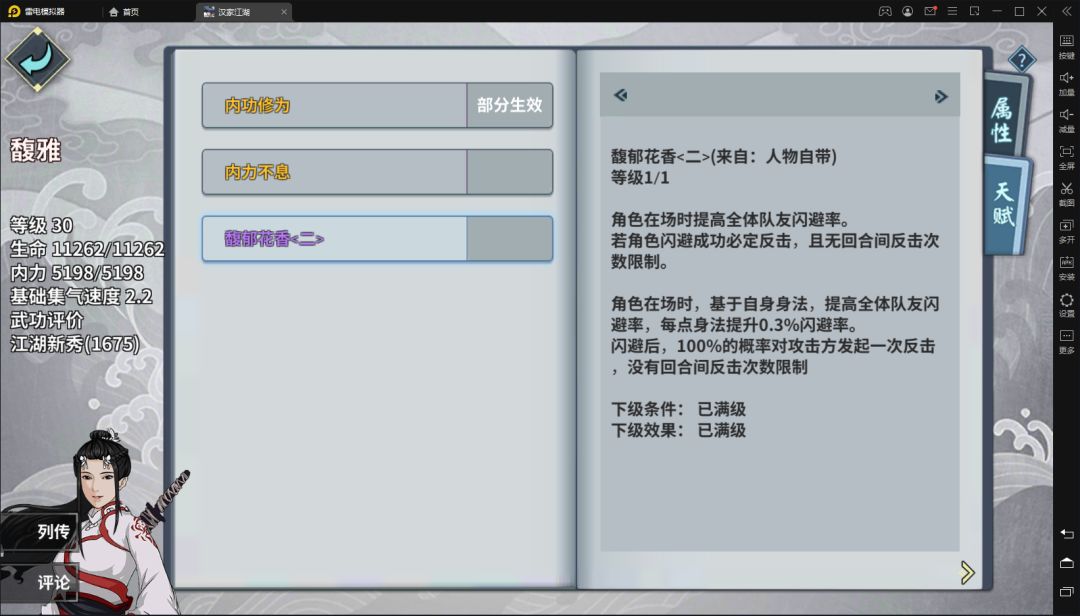1080x616 pixels.
Task: Open the 列传 biography button
Action: 39,531
